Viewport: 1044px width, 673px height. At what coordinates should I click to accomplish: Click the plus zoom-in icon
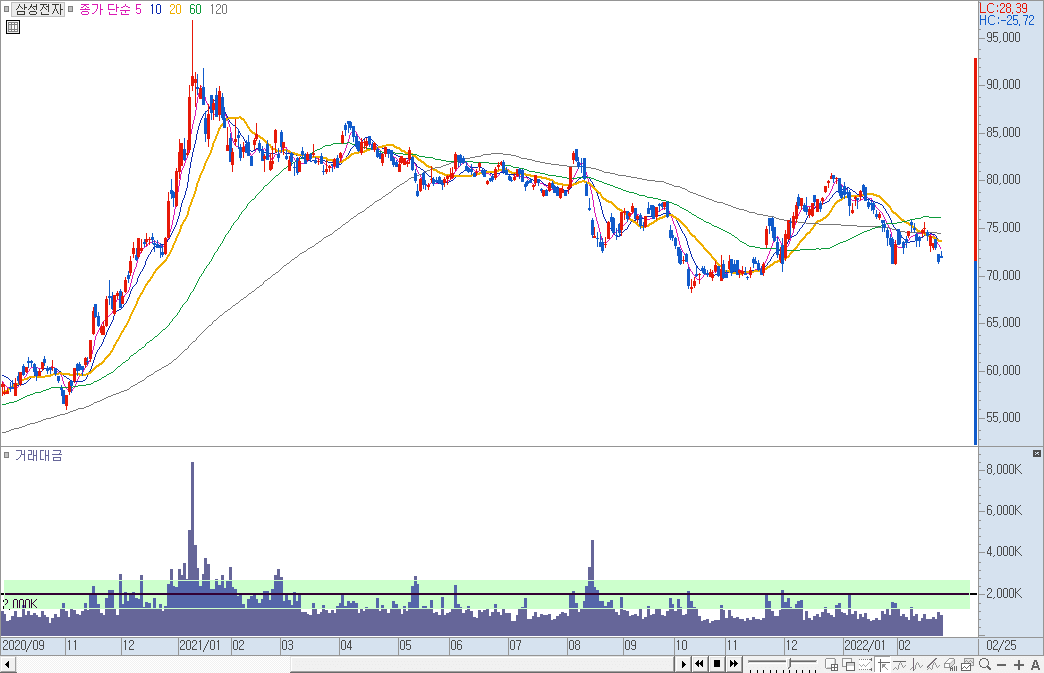(1019, 664)
